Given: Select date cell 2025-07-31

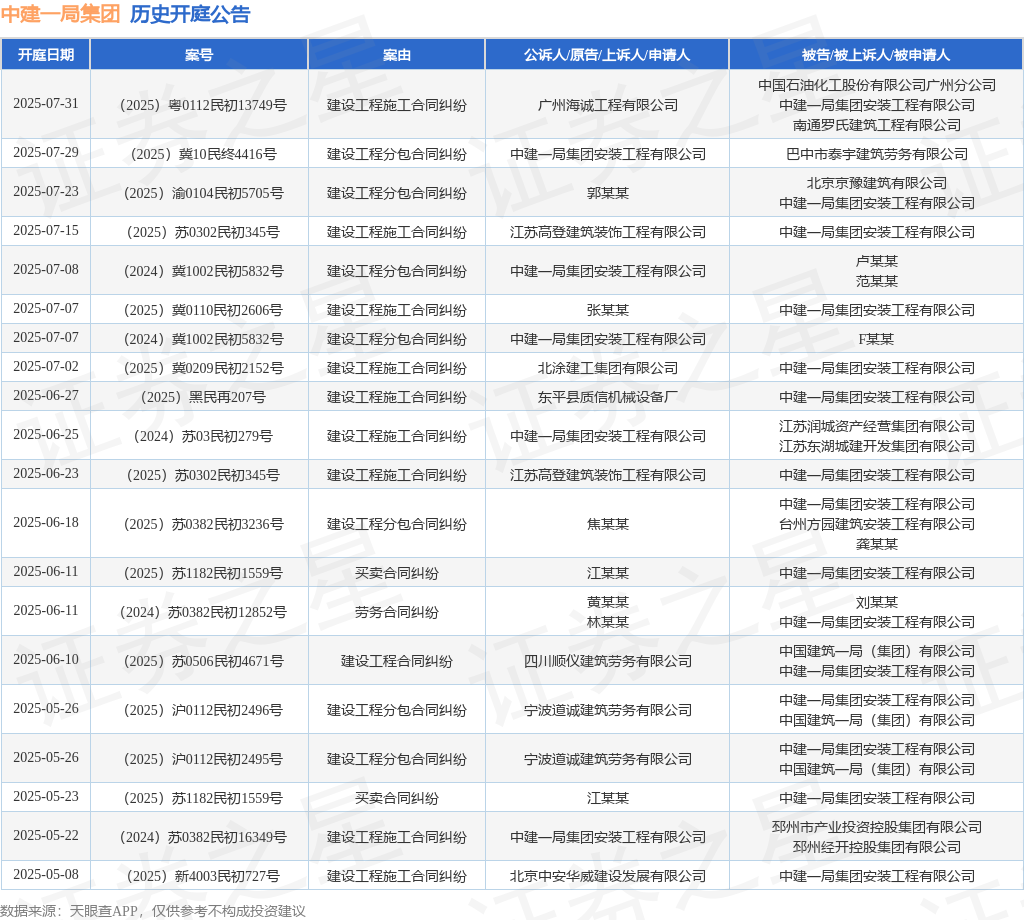Looking at the screenshot, I should click(x=46, y=104).
